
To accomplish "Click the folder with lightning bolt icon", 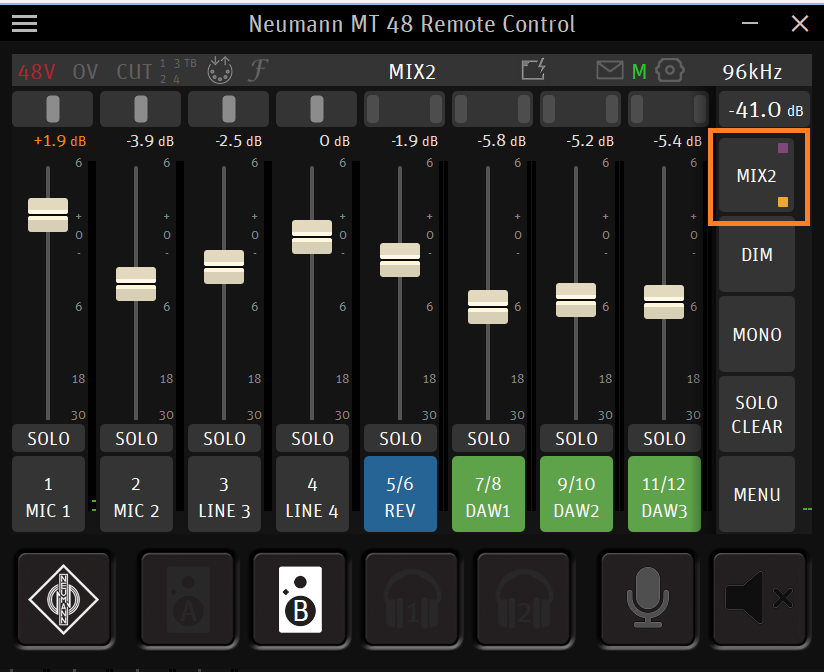I will (x=533, y=69).
